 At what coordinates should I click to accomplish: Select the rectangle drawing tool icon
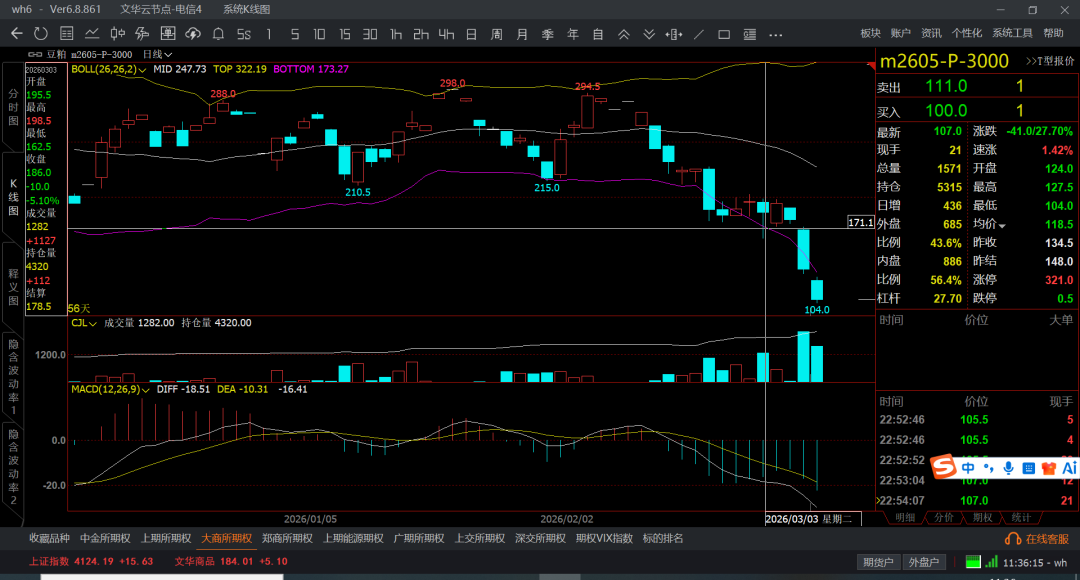(x=724, y=34)
